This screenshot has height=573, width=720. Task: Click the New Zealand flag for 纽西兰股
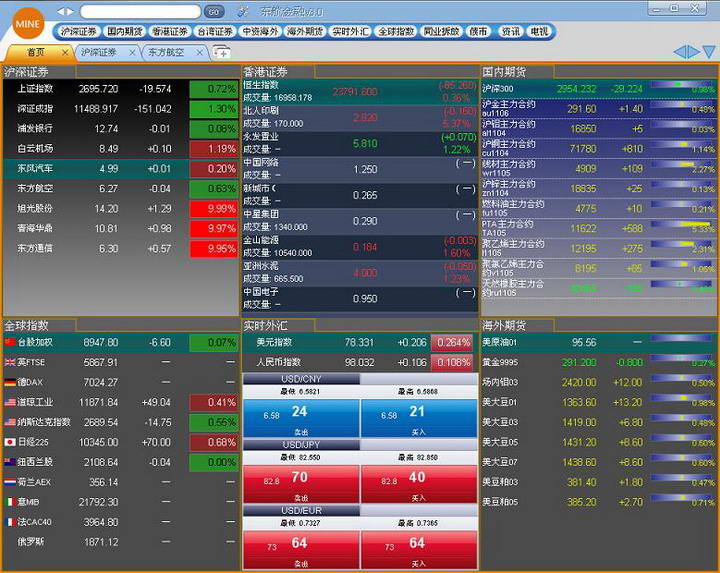[10, 462]
